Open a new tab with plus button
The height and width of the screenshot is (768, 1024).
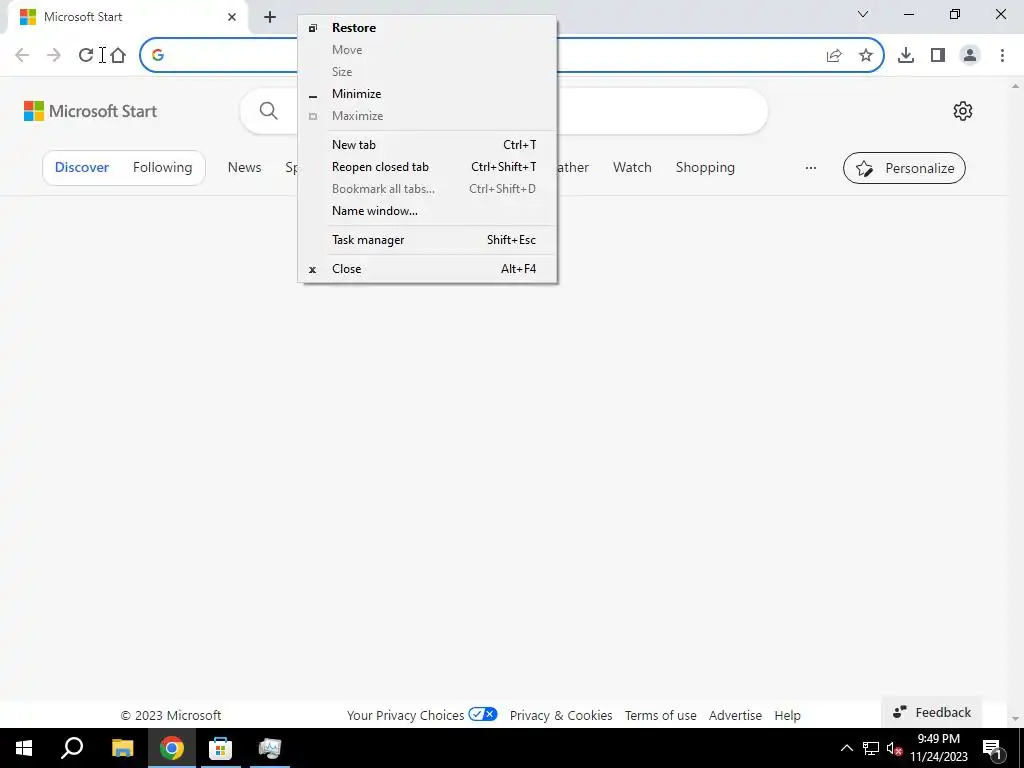(x=270, y=17)
